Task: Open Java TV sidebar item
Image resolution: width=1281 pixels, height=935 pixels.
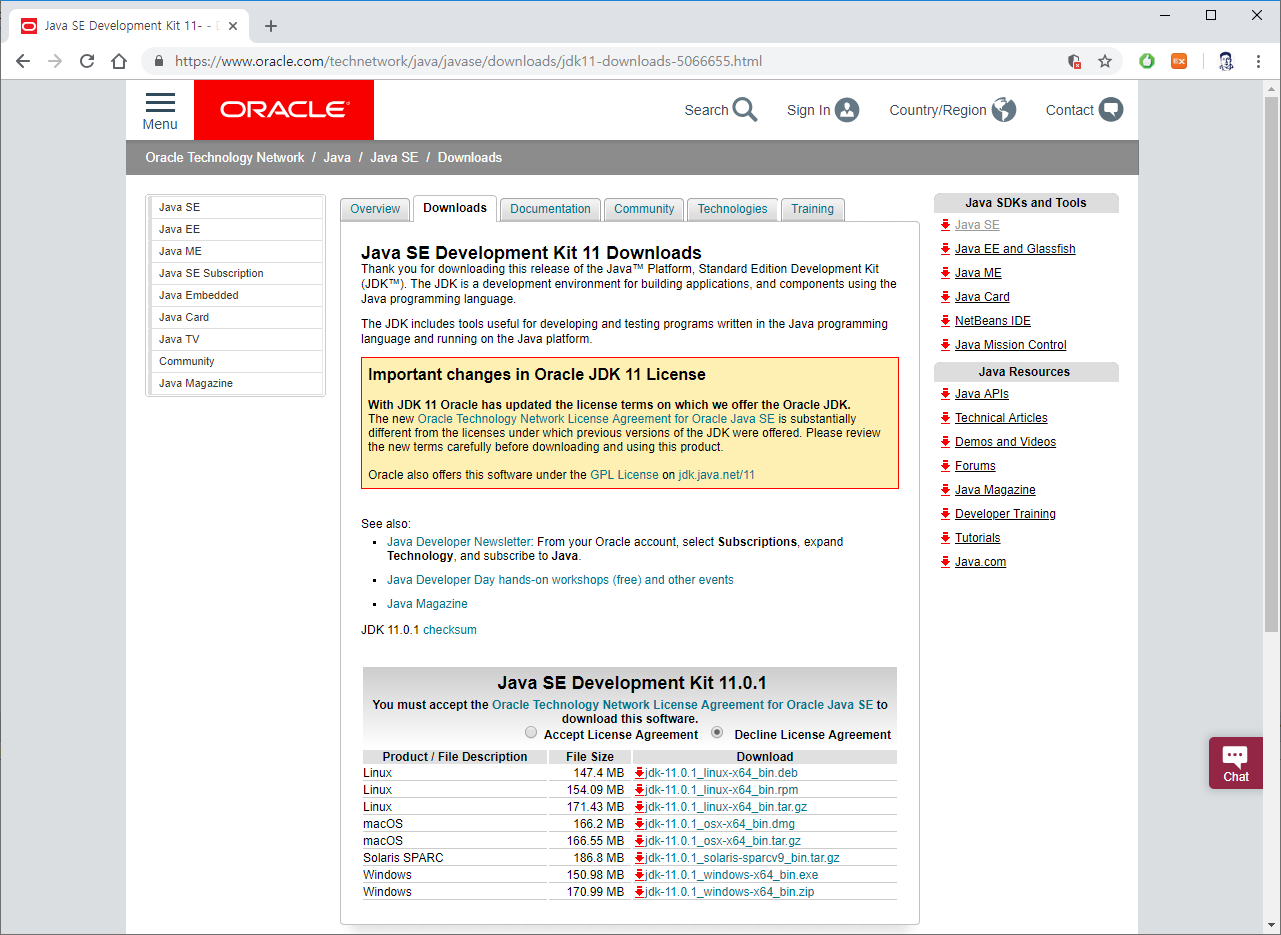Action: [x=237, y=339]
